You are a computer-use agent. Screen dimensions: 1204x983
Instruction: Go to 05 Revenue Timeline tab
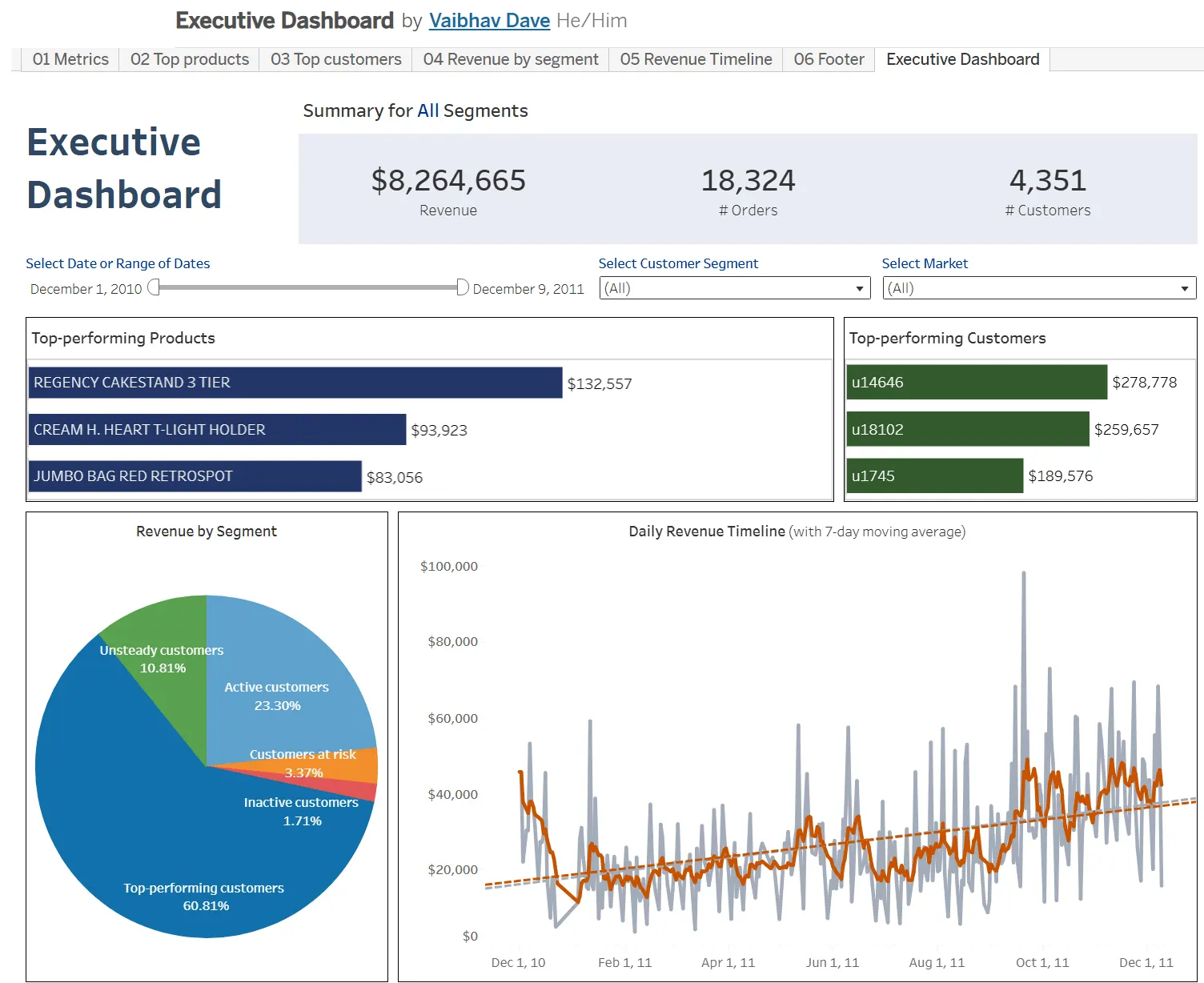click(696, 59)
